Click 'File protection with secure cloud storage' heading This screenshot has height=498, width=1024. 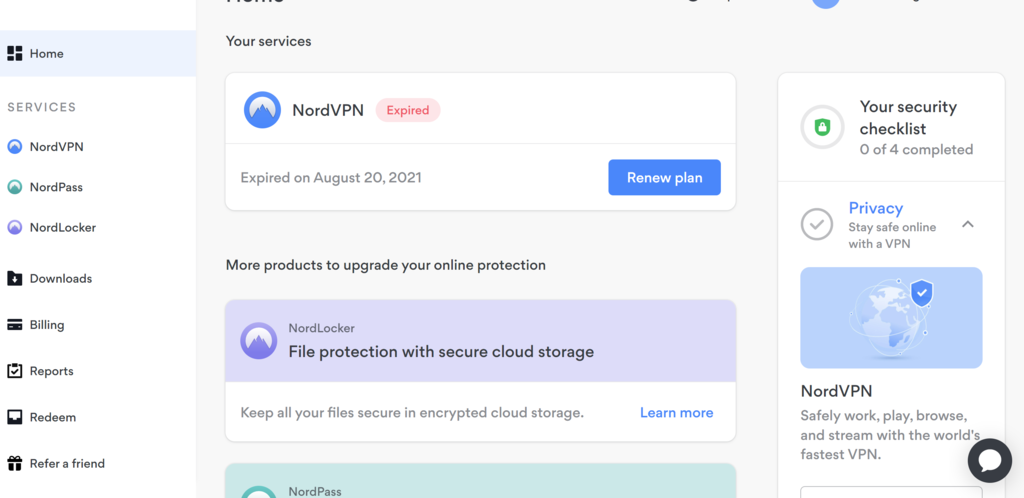441,352
